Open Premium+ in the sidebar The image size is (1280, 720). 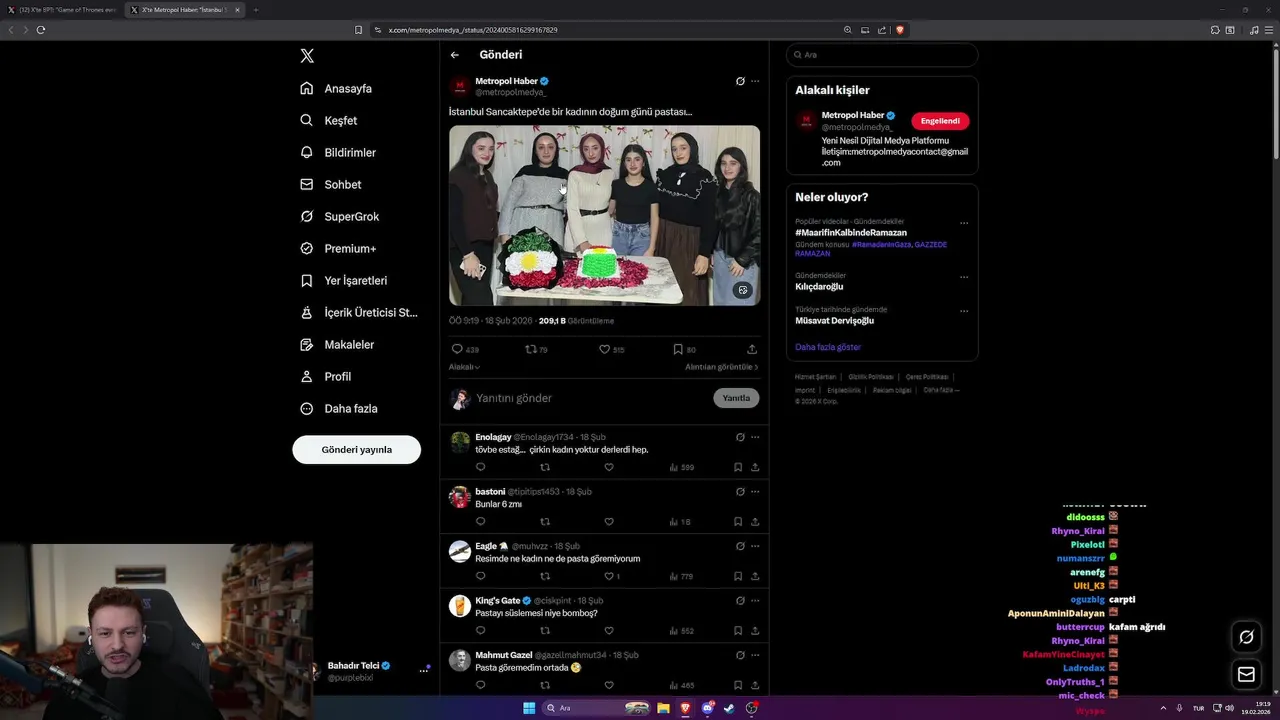338,248
